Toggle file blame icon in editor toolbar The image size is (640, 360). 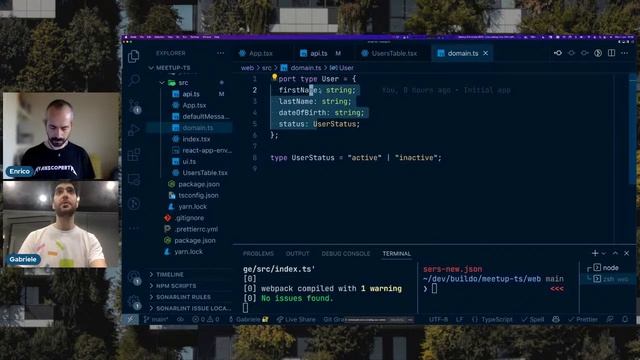598,53
